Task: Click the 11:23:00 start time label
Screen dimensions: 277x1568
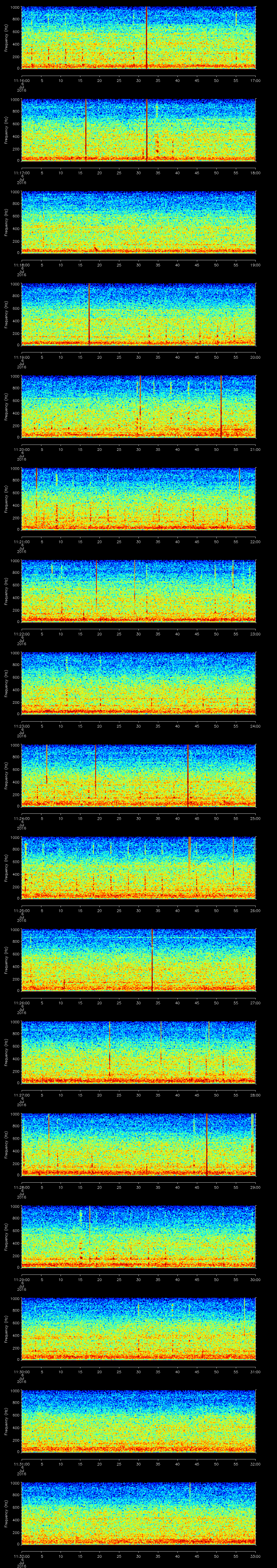Action: (22, 726)
